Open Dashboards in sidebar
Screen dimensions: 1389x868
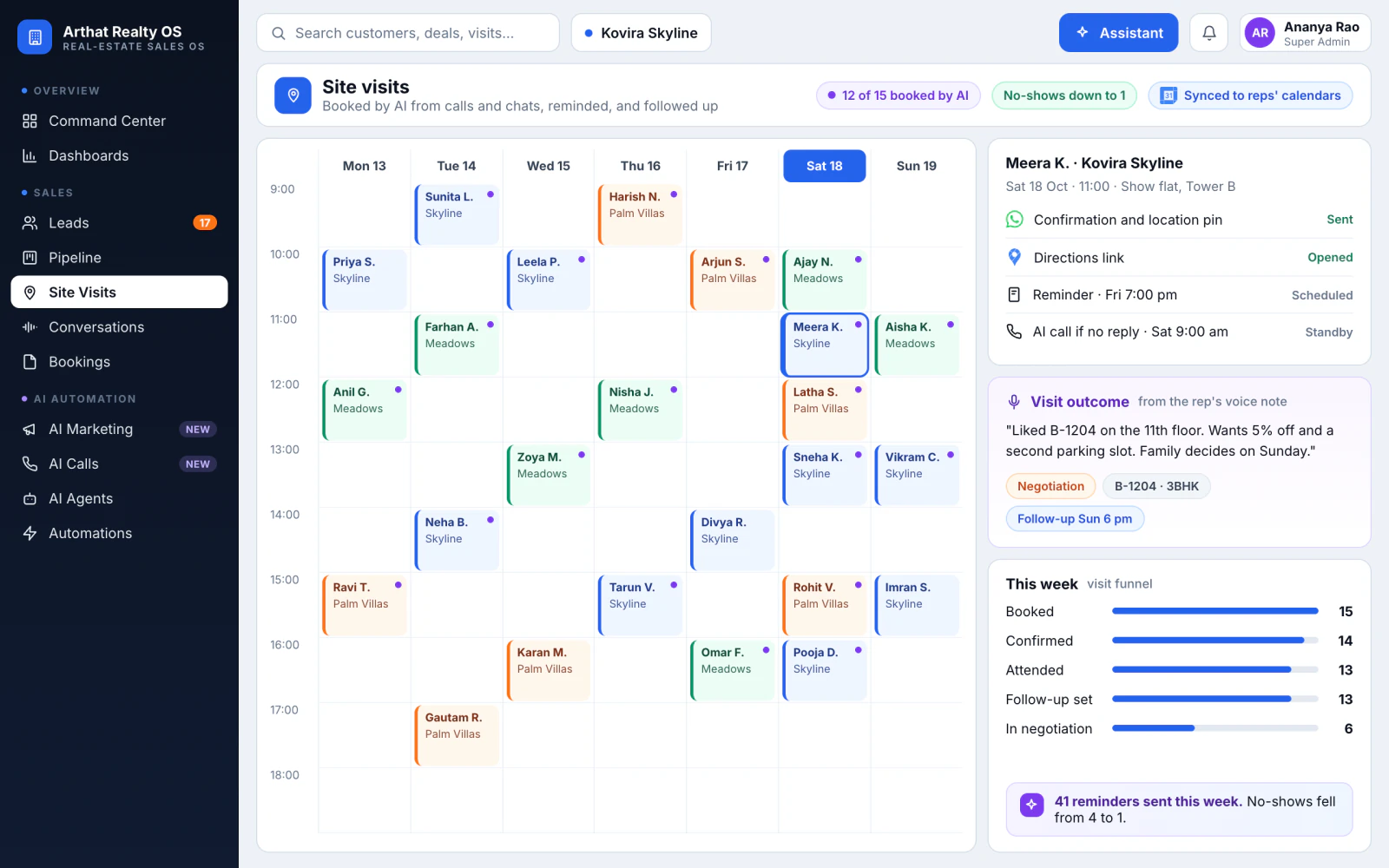[119, 155]
